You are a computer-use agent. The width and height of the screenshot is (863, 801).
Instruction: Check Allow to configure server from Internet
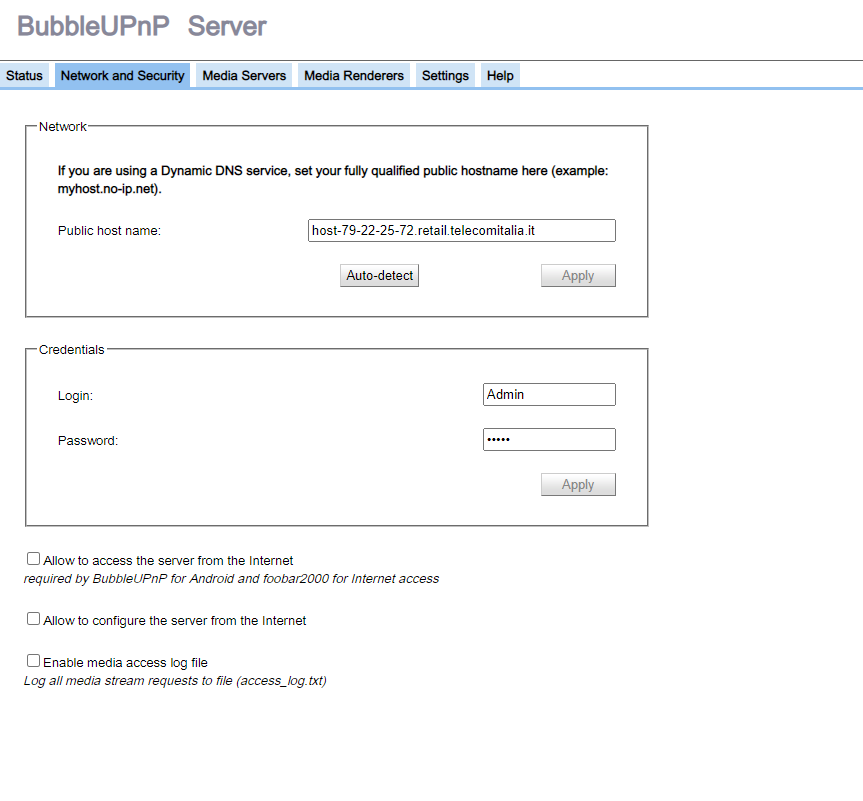34,619
